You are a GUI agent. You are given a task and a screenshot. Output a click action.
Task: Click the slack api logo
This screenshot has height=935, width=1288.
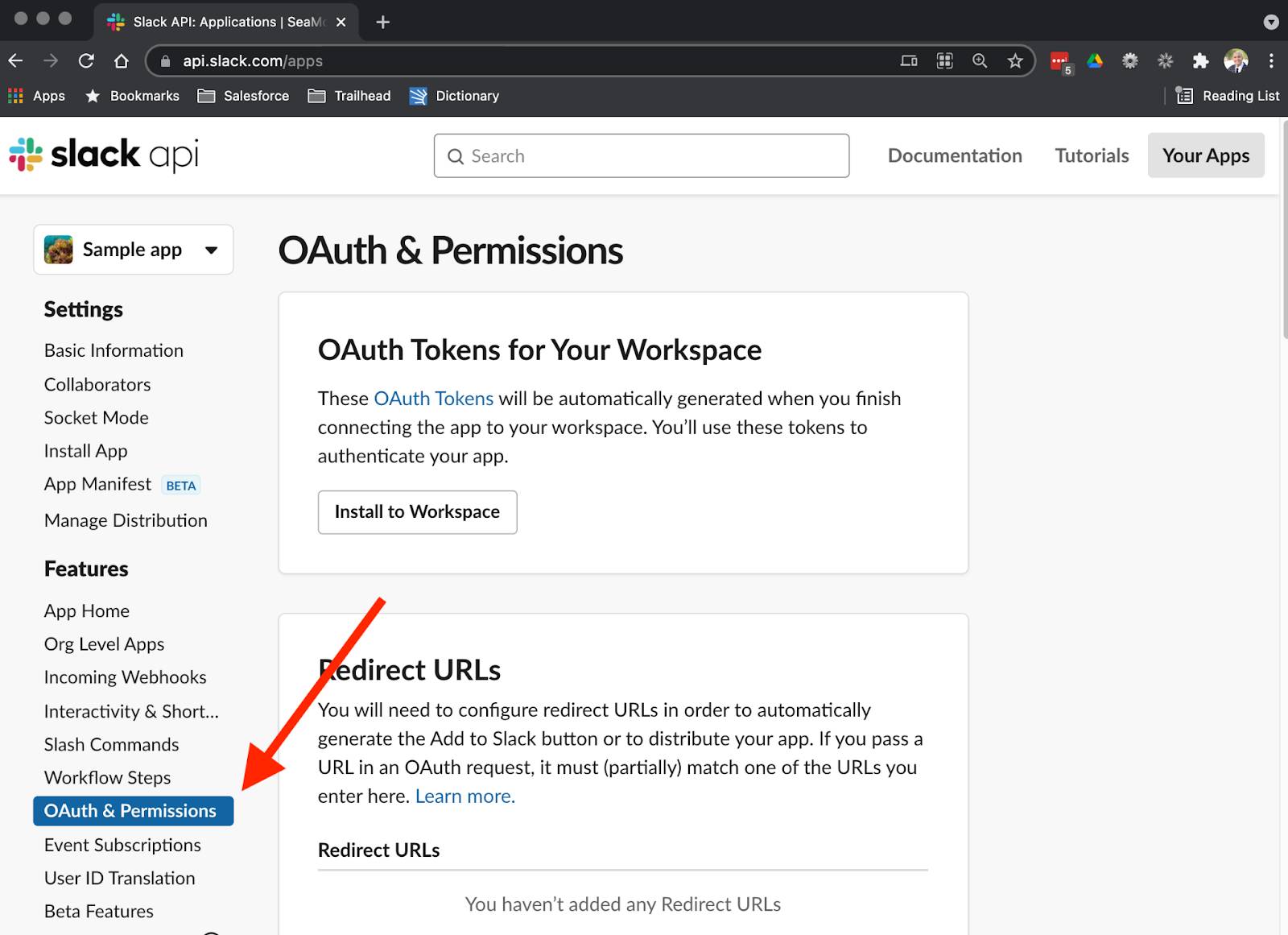click(104, 155)
